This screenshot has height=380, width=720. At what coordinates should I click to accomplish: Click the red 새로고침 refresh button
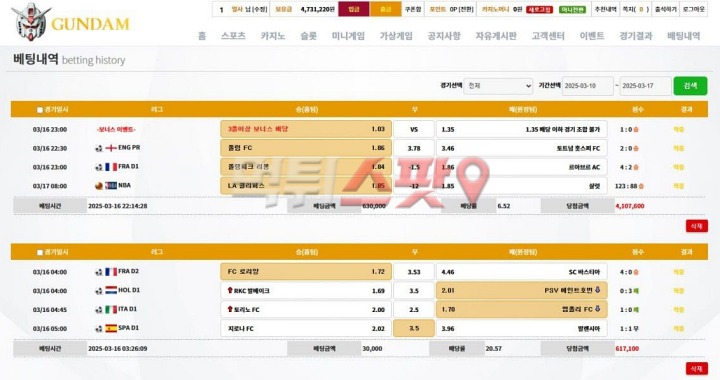[539, 9]
